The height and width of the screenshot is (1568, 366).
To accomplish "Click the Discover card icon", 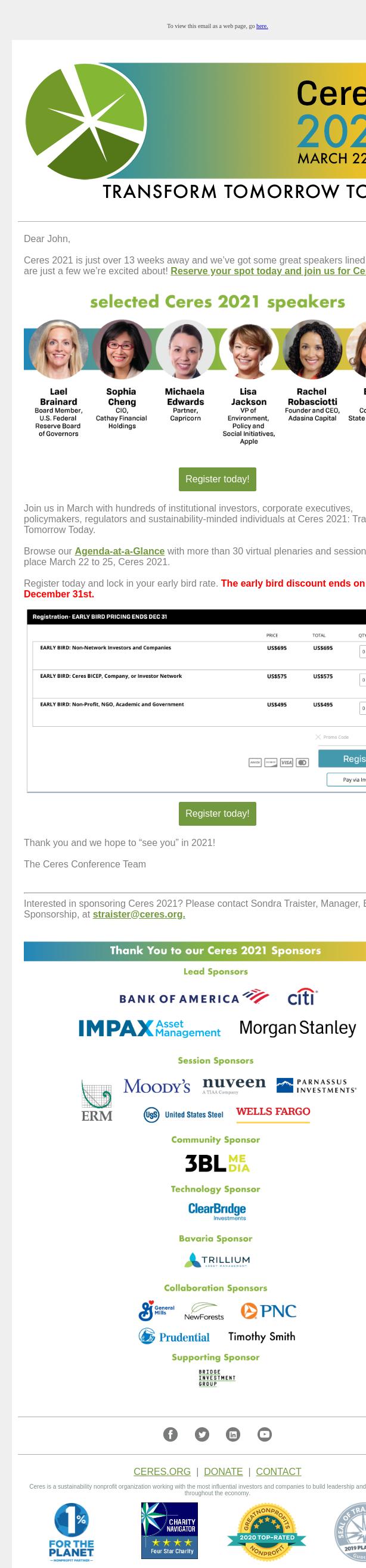I will (x=271, y=762).
